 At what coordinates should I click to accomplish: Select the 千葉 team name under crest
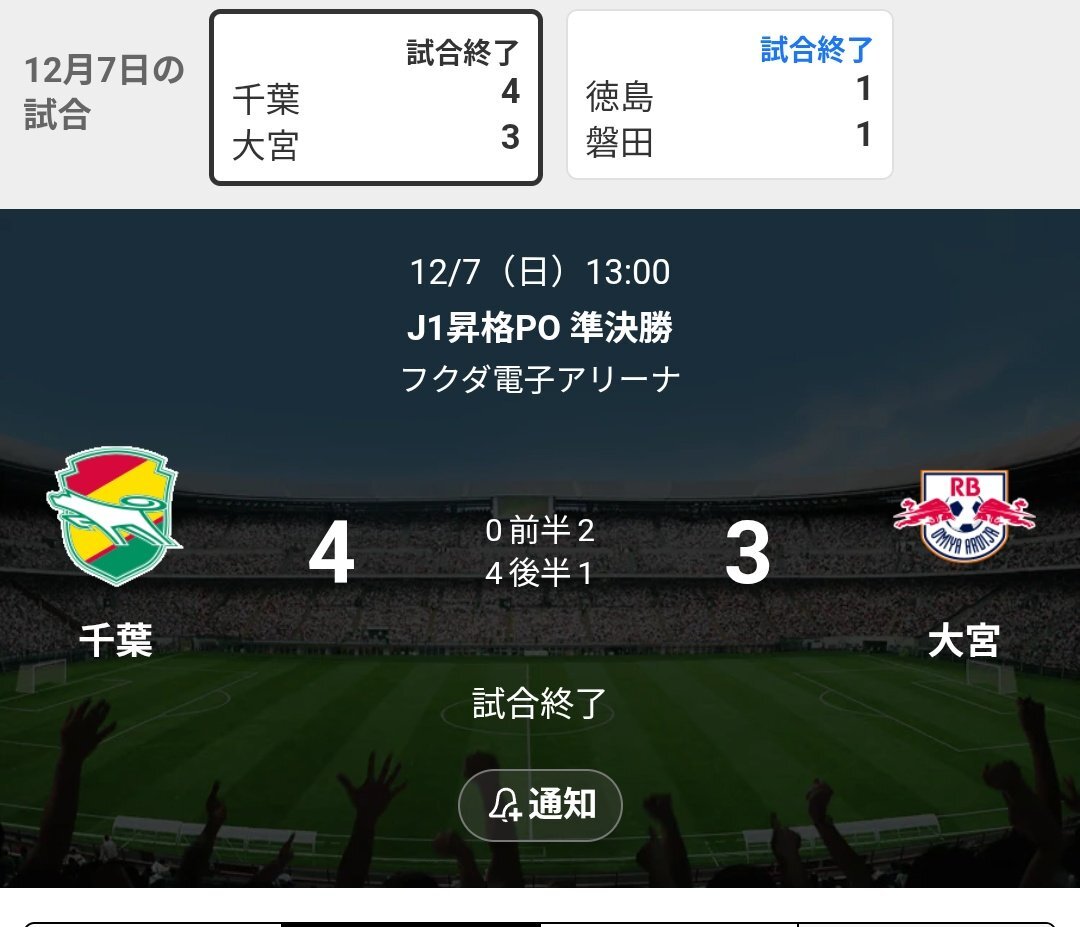[x=116, y=640]
